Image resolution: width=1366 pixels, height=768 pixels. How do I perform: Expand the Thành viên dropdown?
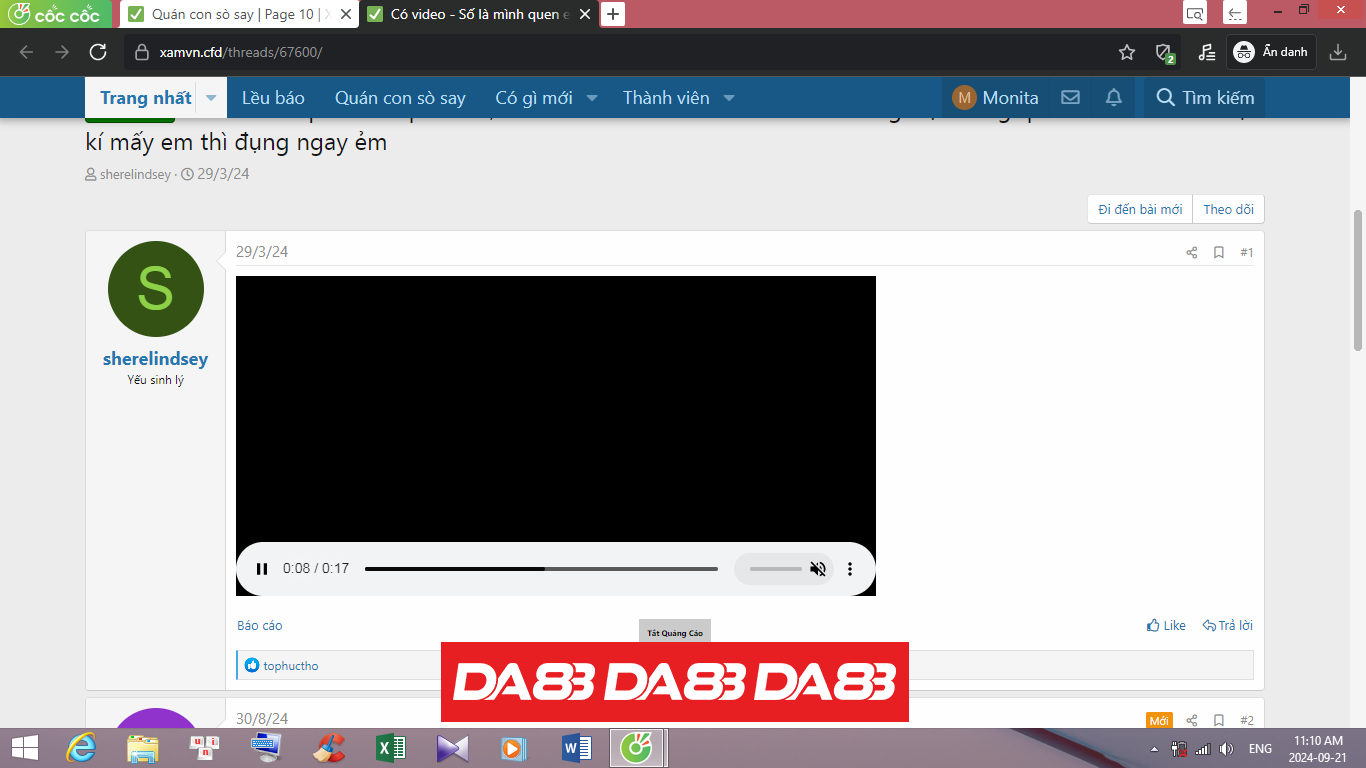coord(729,97)
